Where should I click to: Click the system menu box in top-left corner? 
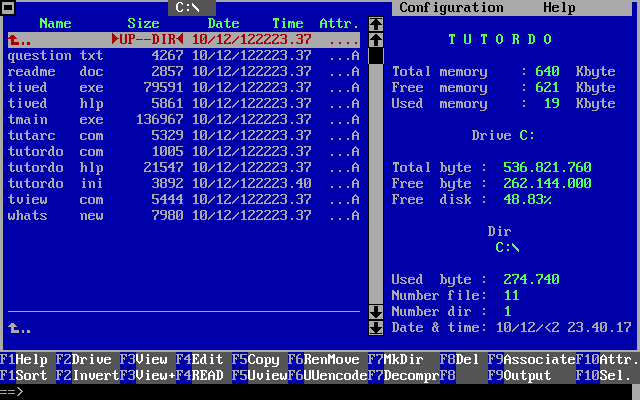[x=7, y=7]
